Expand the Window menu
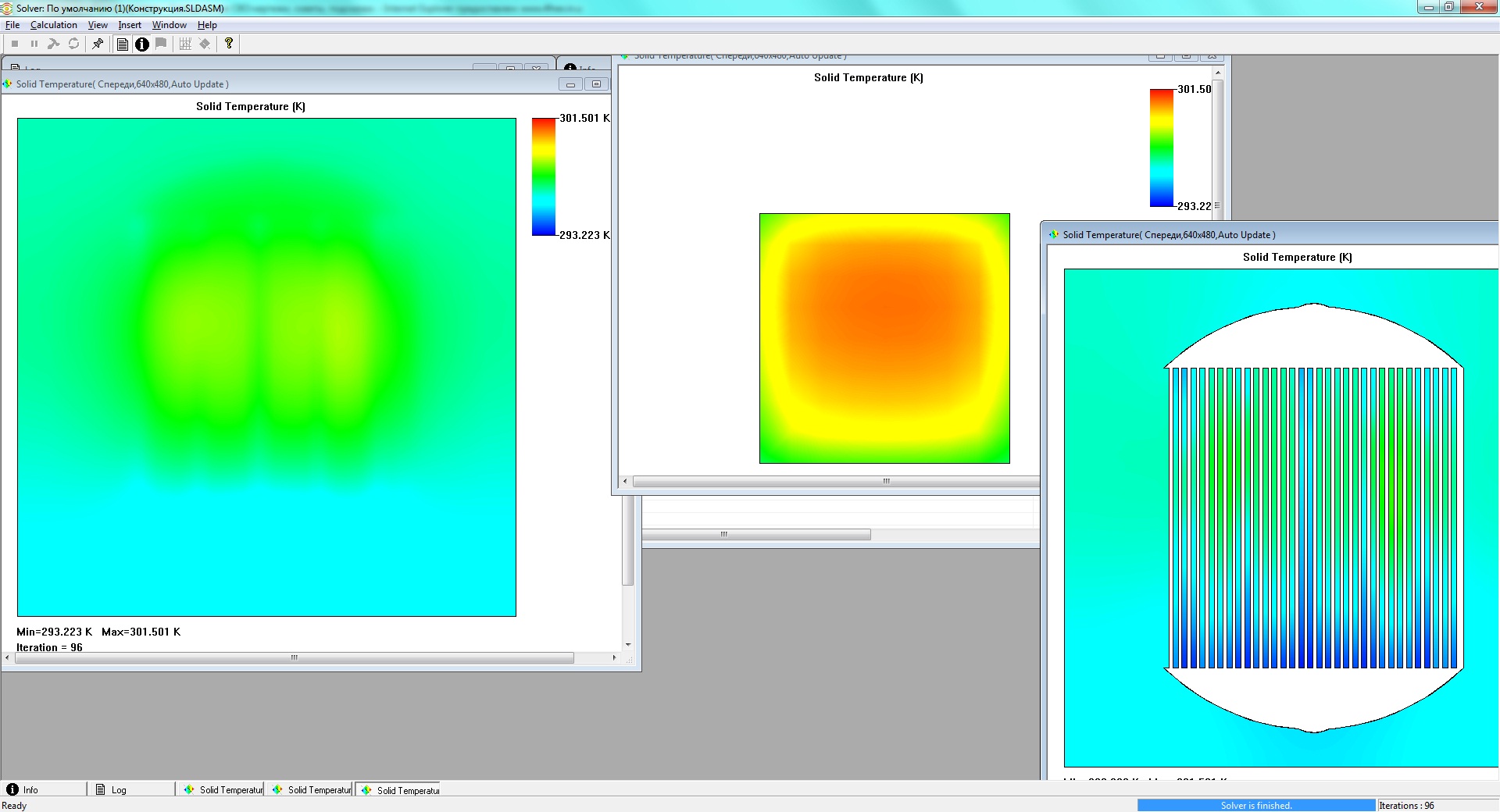 (x=170, y=25)
